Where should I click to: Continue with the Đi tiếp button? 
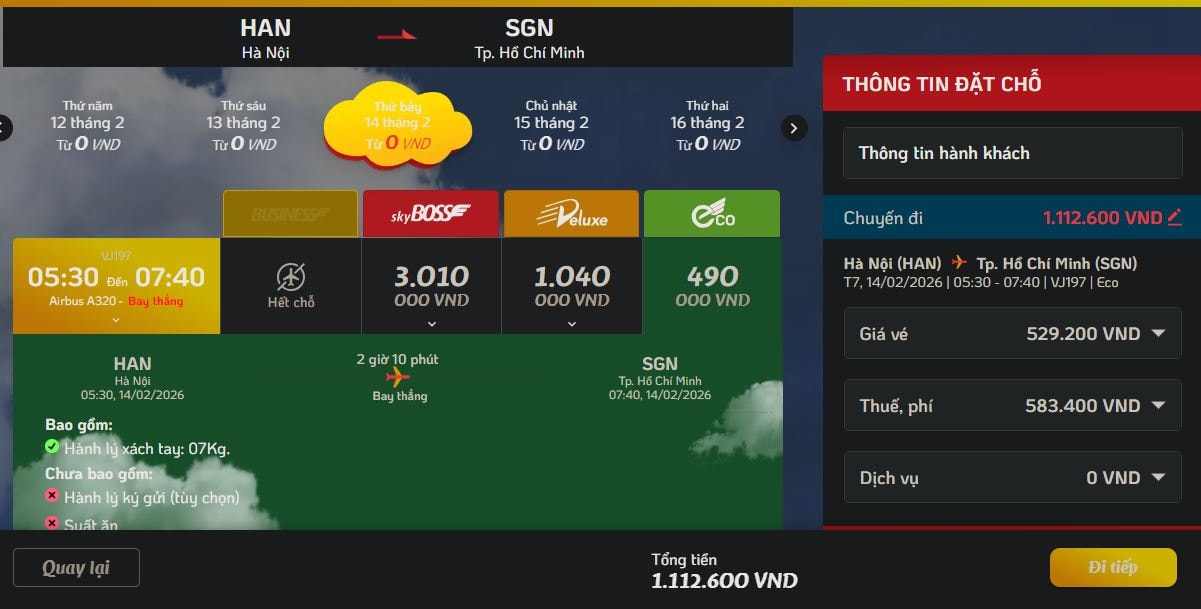coord(1113,568)
